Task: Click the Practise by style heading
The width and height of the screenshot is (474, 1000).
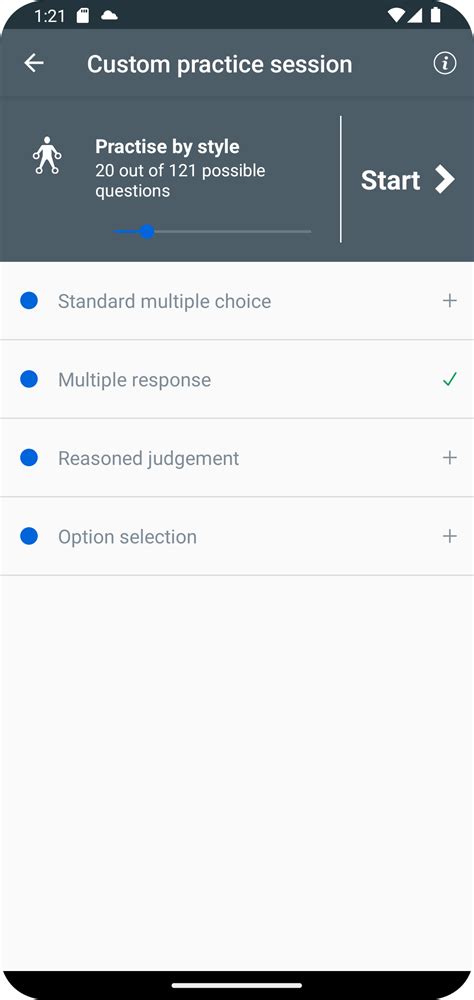Action: (167, 147)
